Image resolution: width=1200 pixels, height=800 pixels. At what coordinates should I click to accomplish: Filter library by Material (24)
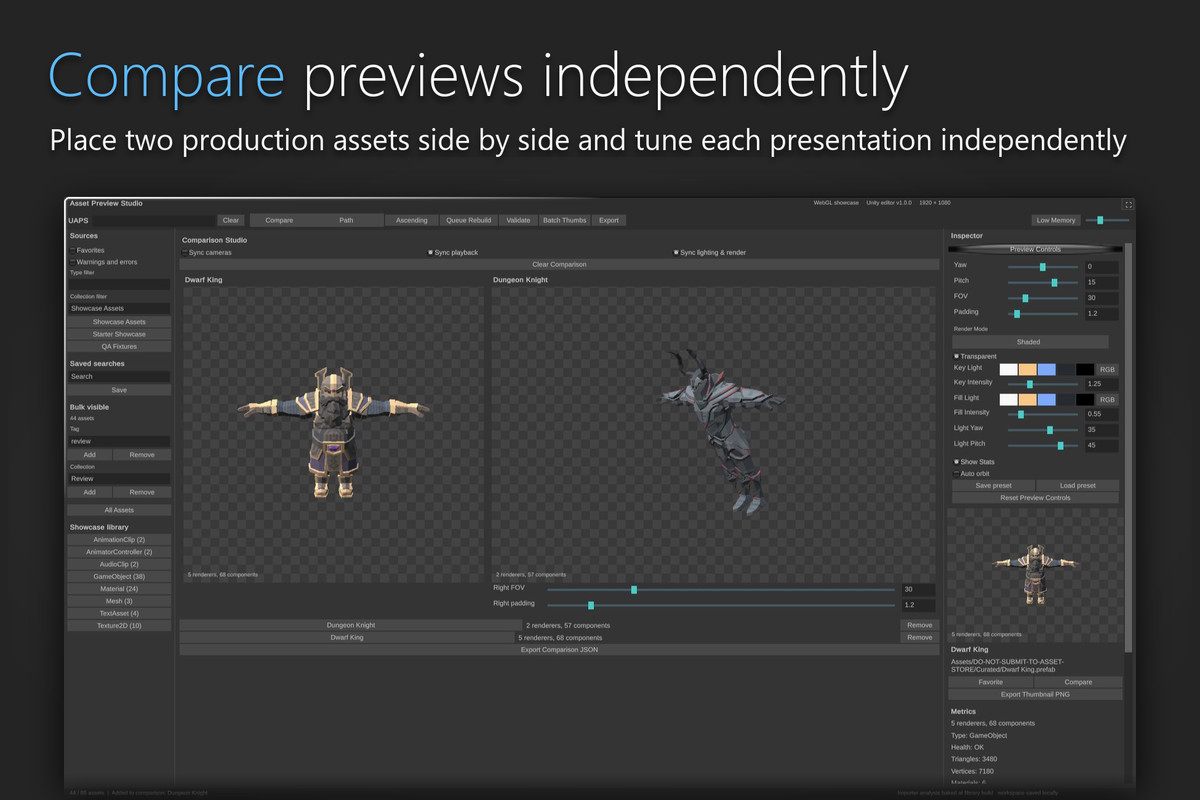coord(119,589)
